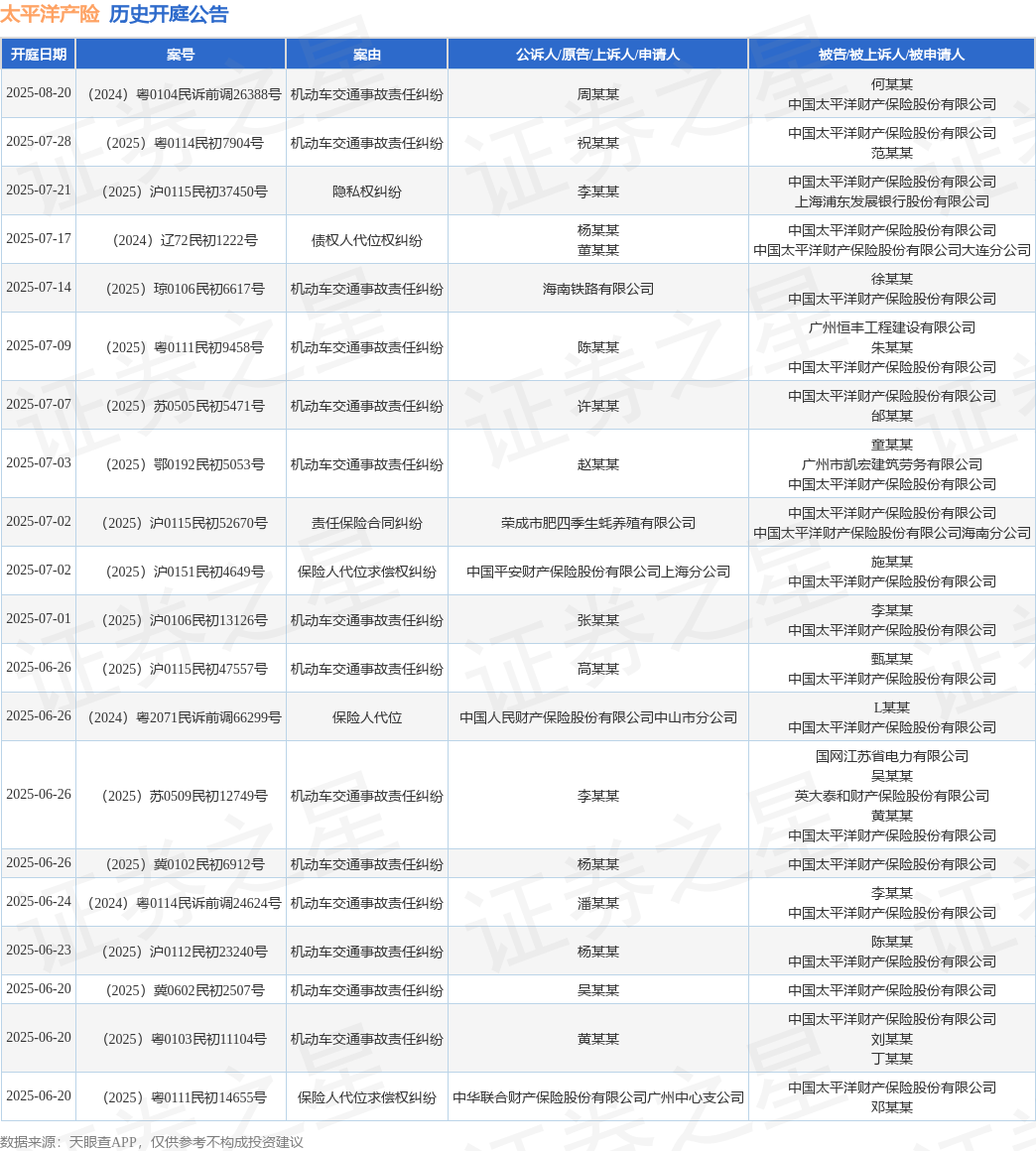Click plaintiff 中国人民财产保险股份有限公司中山市分公司
Viewport: 1036px width, 1151px height.
pyautogui.click(x=597, y=717)
